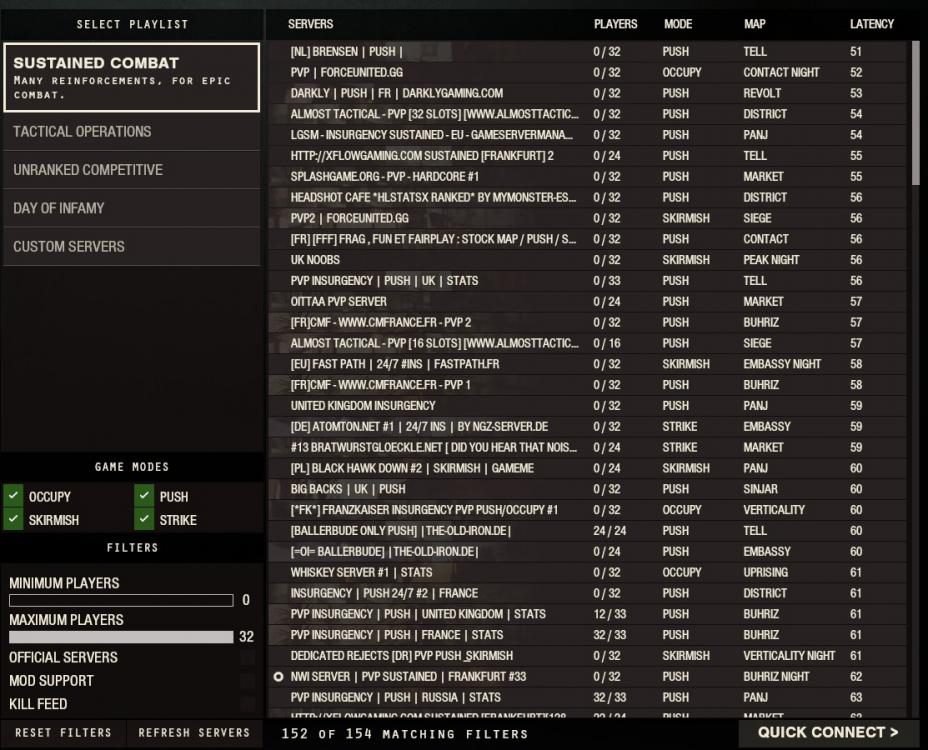Select [=OI= BALLERBUDE] | THE-OLD-IRON.DE server
This screenshot has height=750, width=928.
pyautogui.click(x=588, y=552)
